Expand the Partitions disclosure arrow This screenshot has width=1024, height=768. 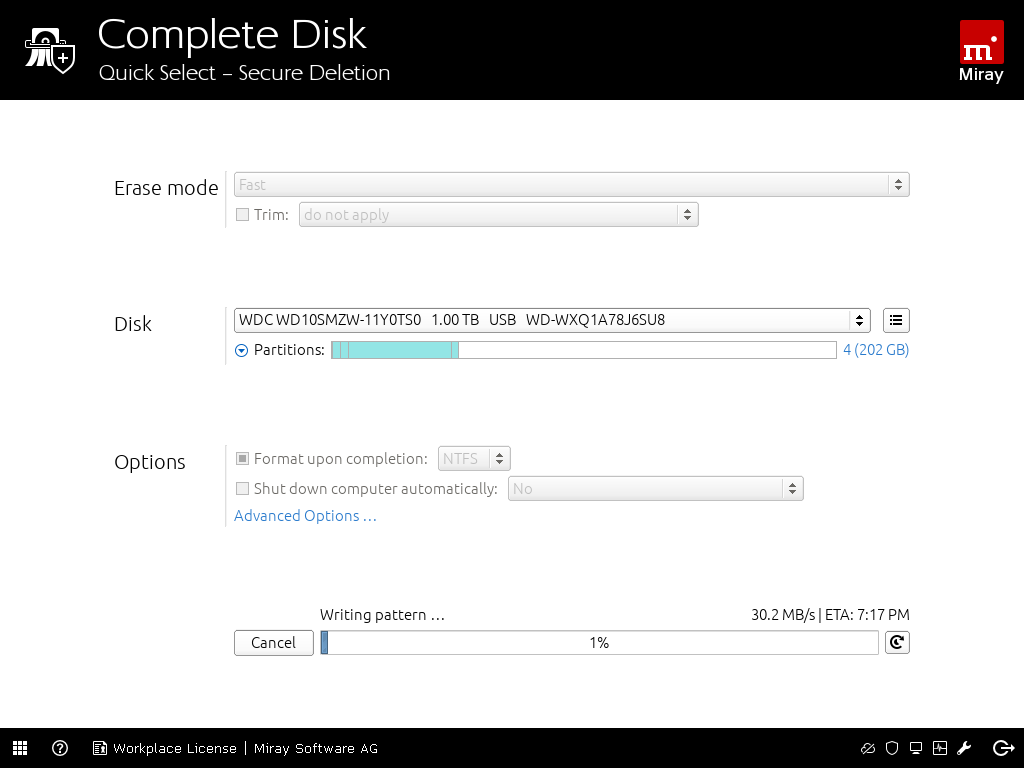pyautogui.click(x=241, y=350)
